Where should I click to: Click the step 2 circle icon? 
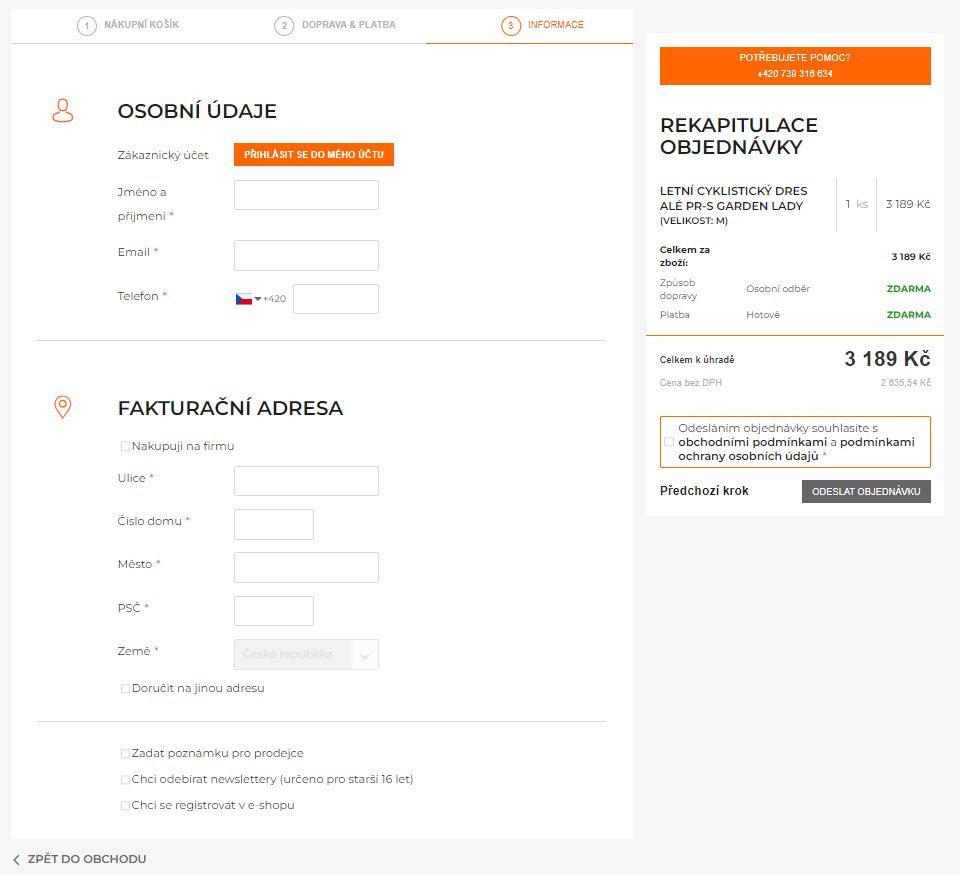(x=284, y=26)
